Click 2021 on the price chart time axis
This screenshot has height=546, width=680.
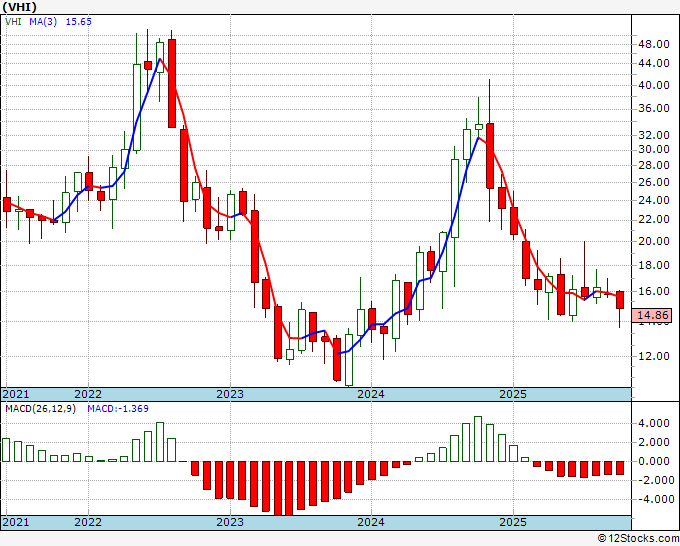[16, 394]
